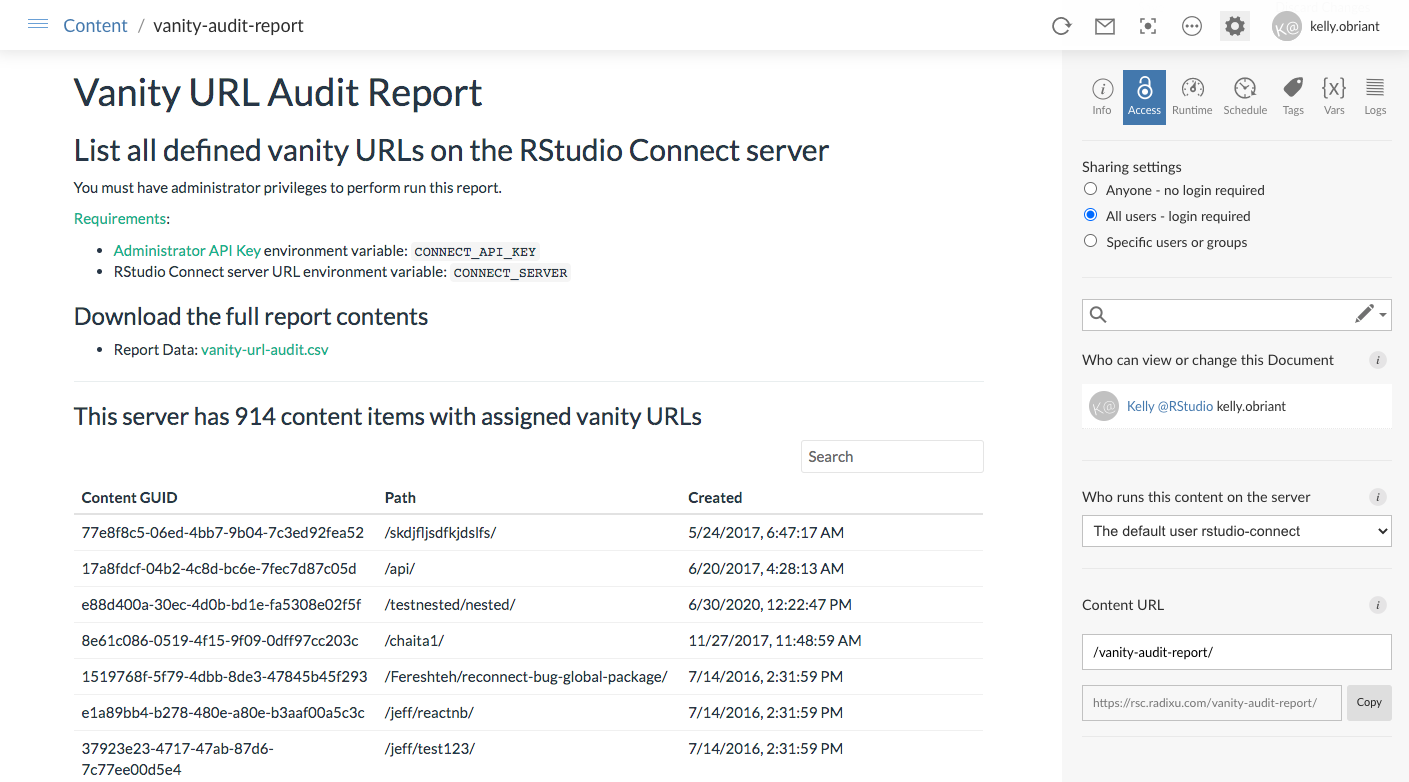Open 'The default user rstudio-connect' dropdown
The width and height of the screenshot is (1409, 782).
(x=1237, y=531)
